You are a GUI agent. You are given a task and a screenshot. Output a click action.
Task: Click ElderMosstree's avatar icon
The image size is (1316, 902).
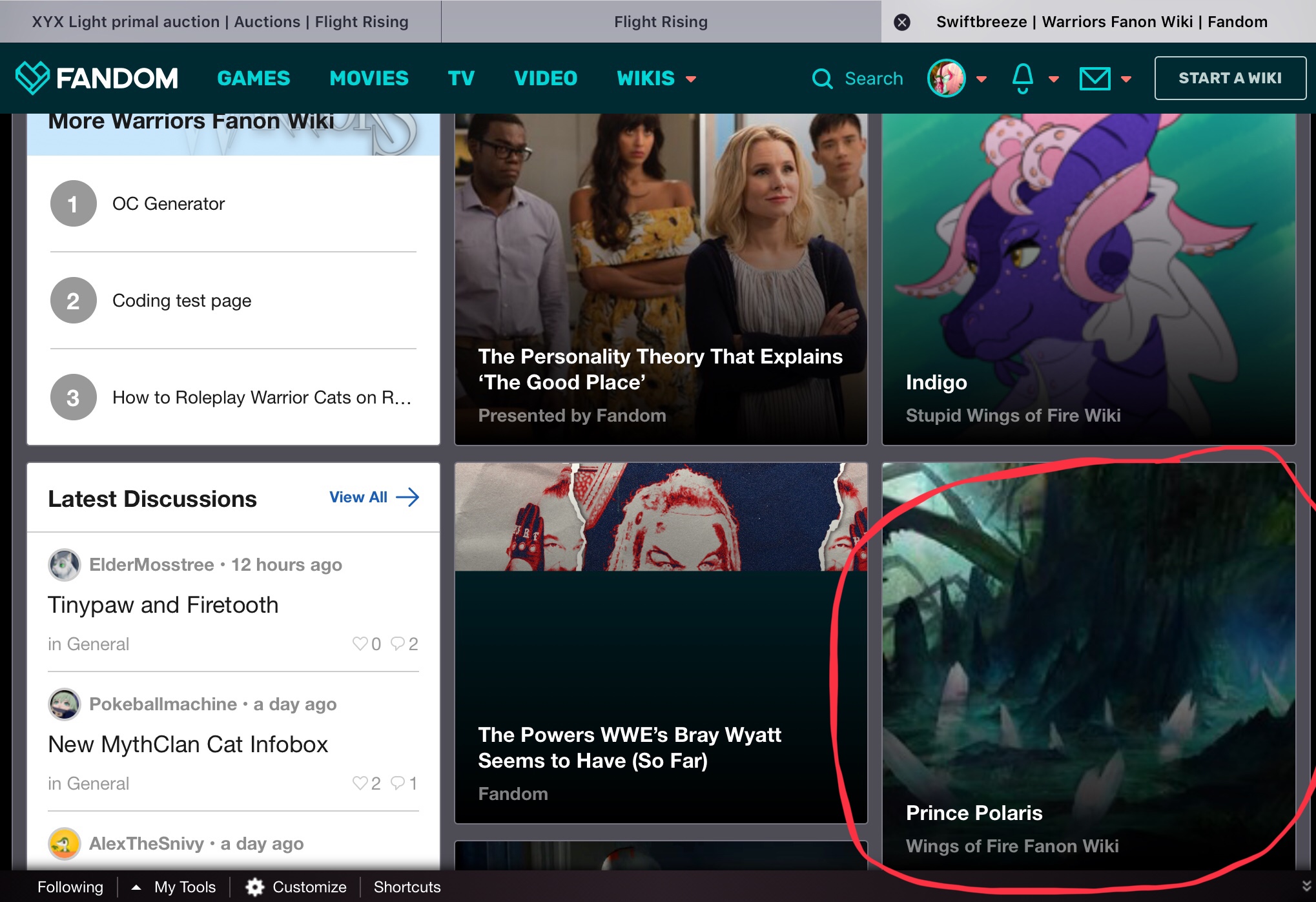(x=64, y=565)
